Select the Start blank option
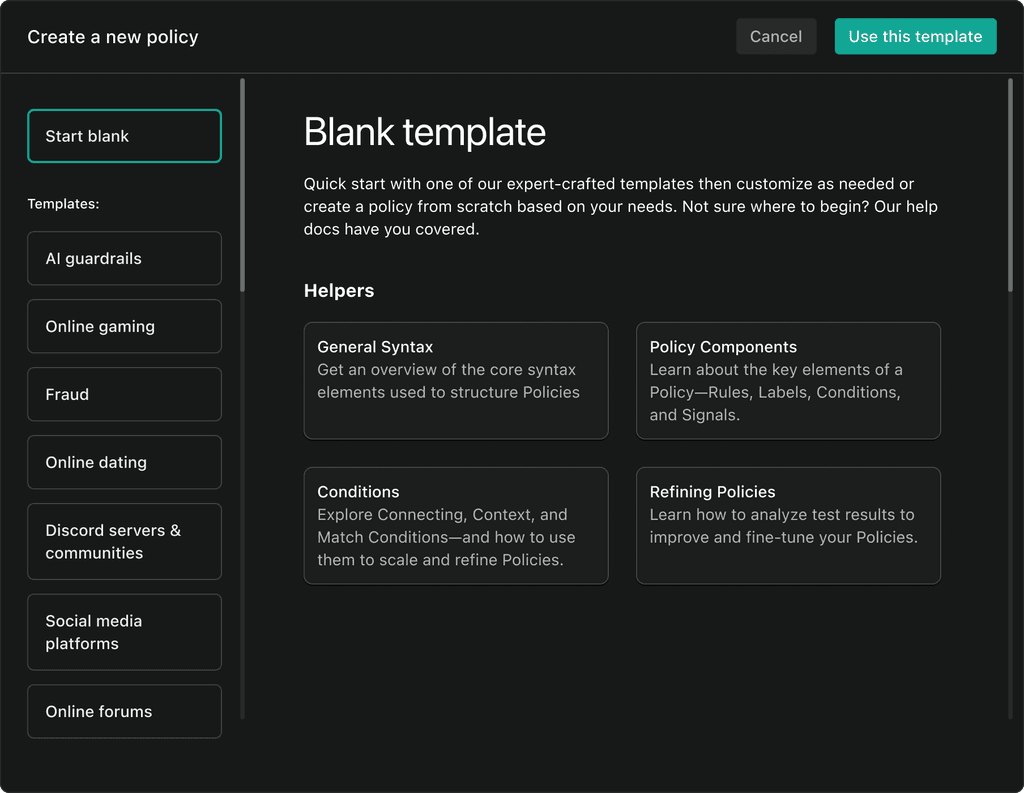The width and height of the screenshot is (1024, 793). click(124, 136)
